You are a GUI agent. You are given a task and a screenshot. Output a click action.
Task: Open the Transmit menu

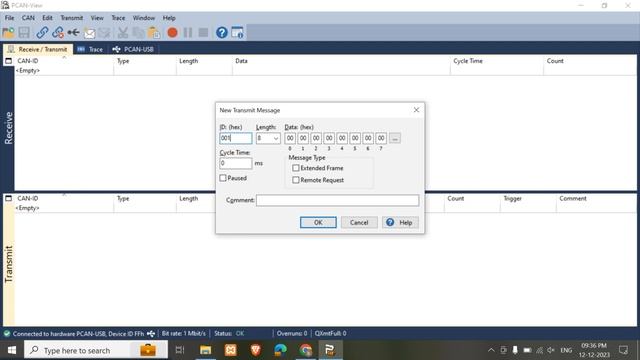pyautogui.click(x=71, y=18)
